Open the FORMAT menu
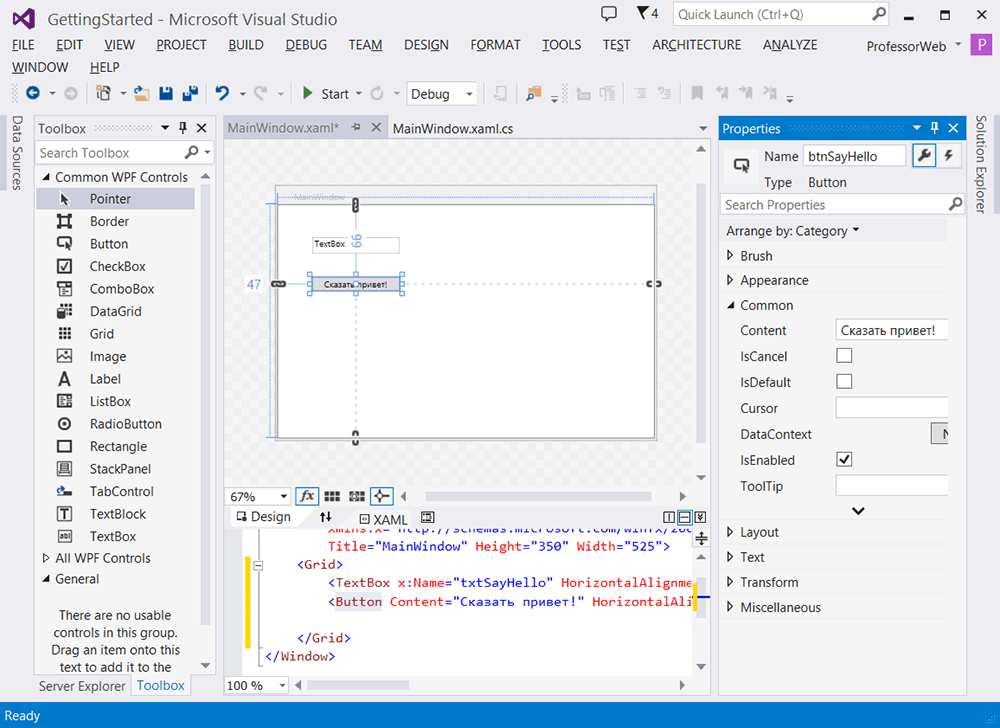Image resolution: width=1000 pixels, height=728 pixels. (496, 45)
